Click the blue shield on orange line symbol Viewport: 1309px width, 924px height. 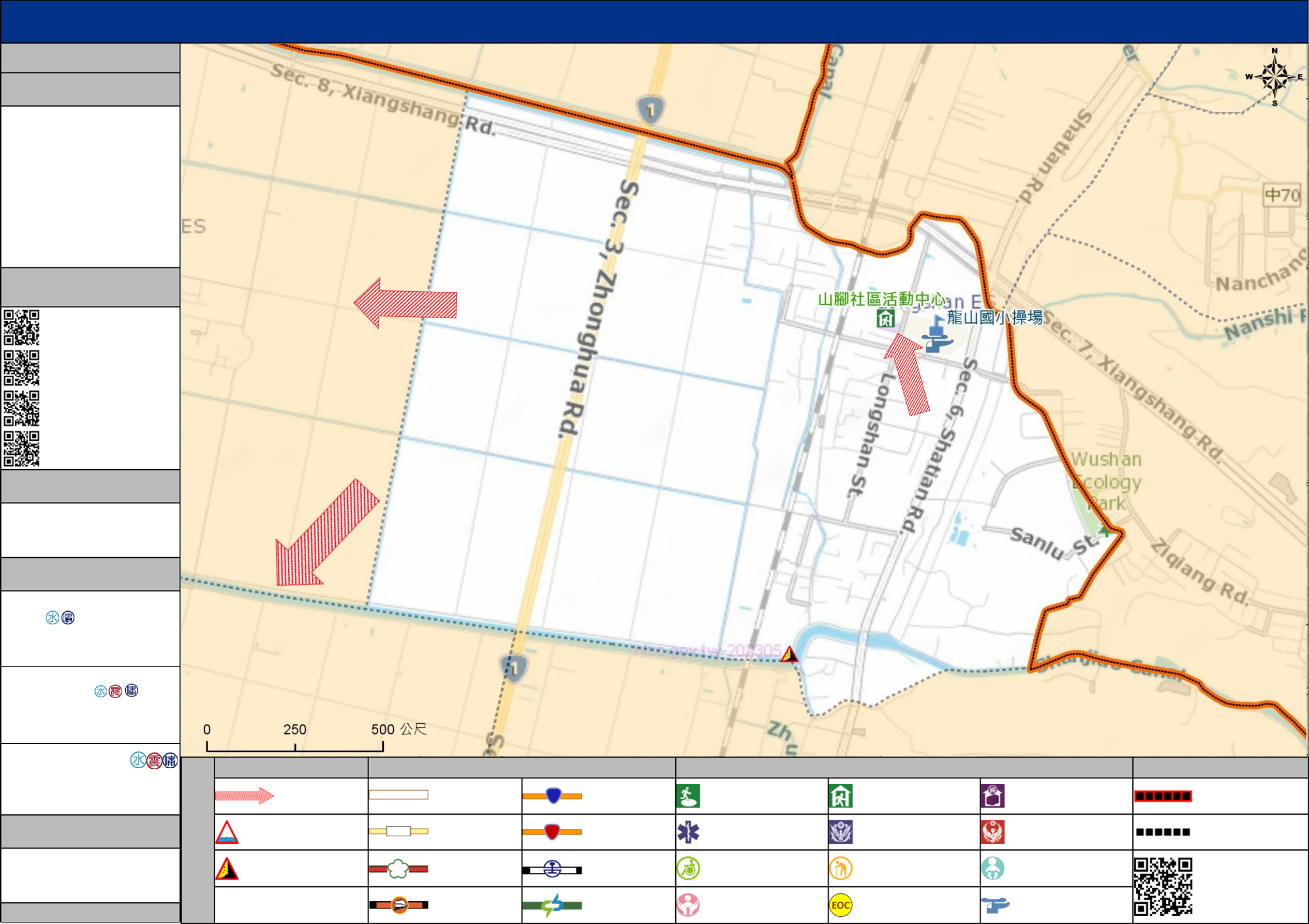[x=552, y=795]
